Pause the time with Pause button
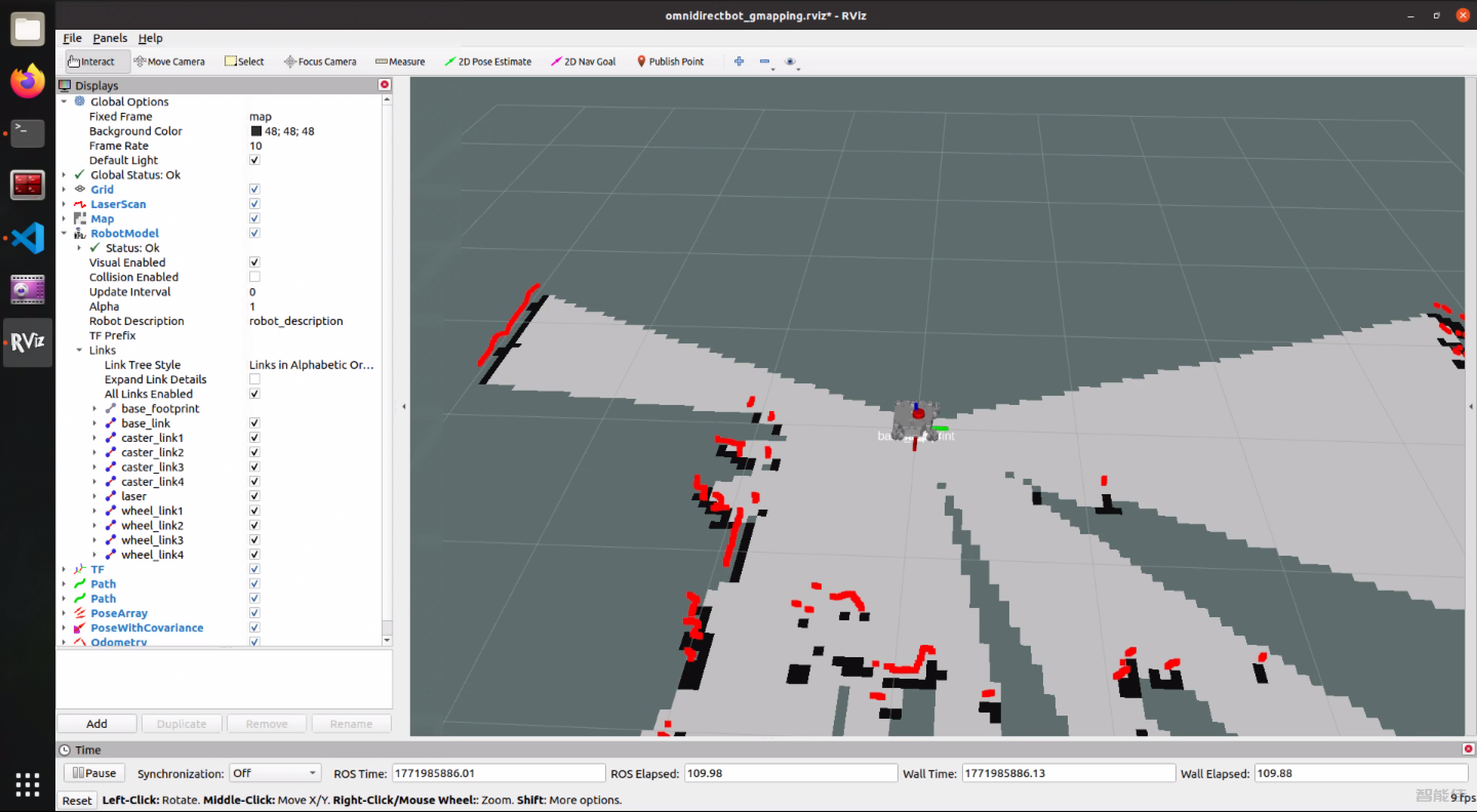Image resolution: width=1477 pixels, height=812 pixels. [93, 773]
